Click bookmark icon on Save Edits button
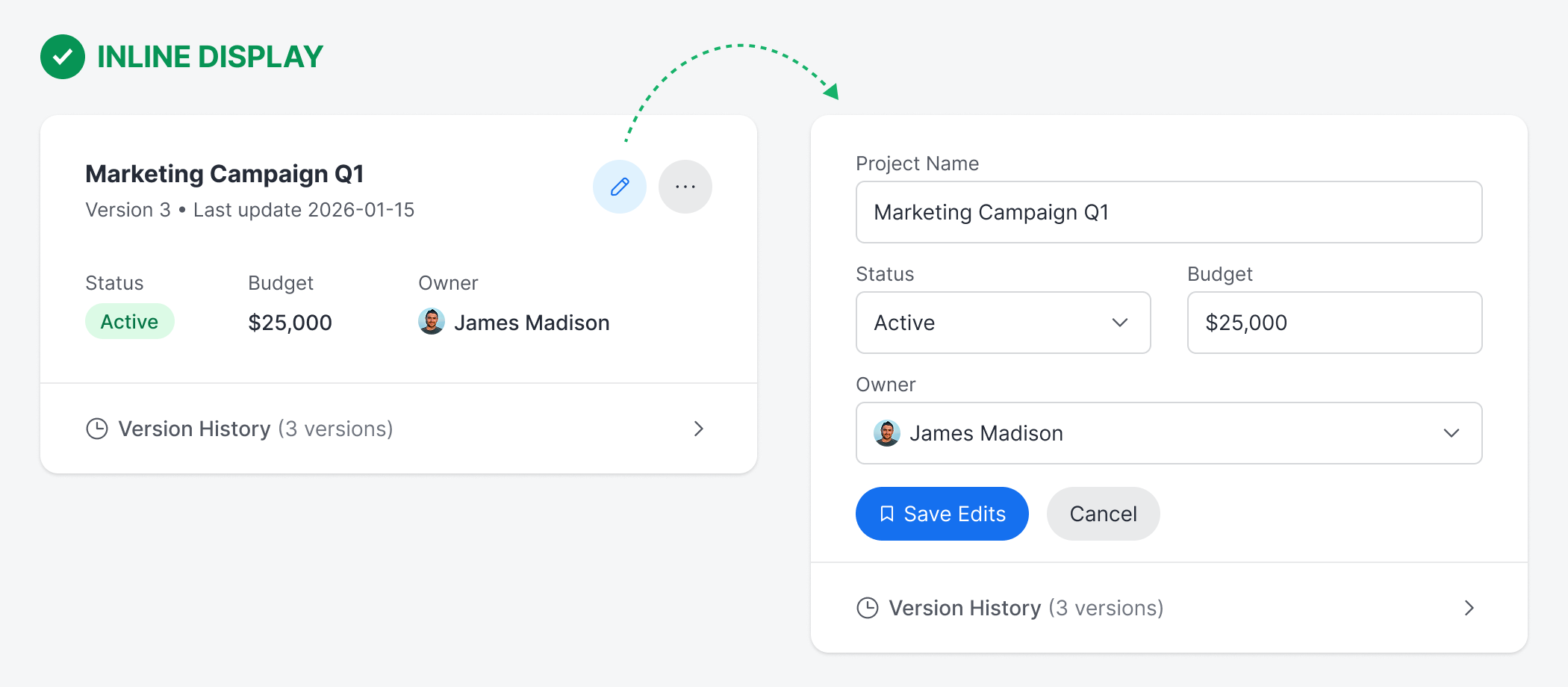Image resolution: width=1568 pixels, height=687 pixels. pos(887,514)
